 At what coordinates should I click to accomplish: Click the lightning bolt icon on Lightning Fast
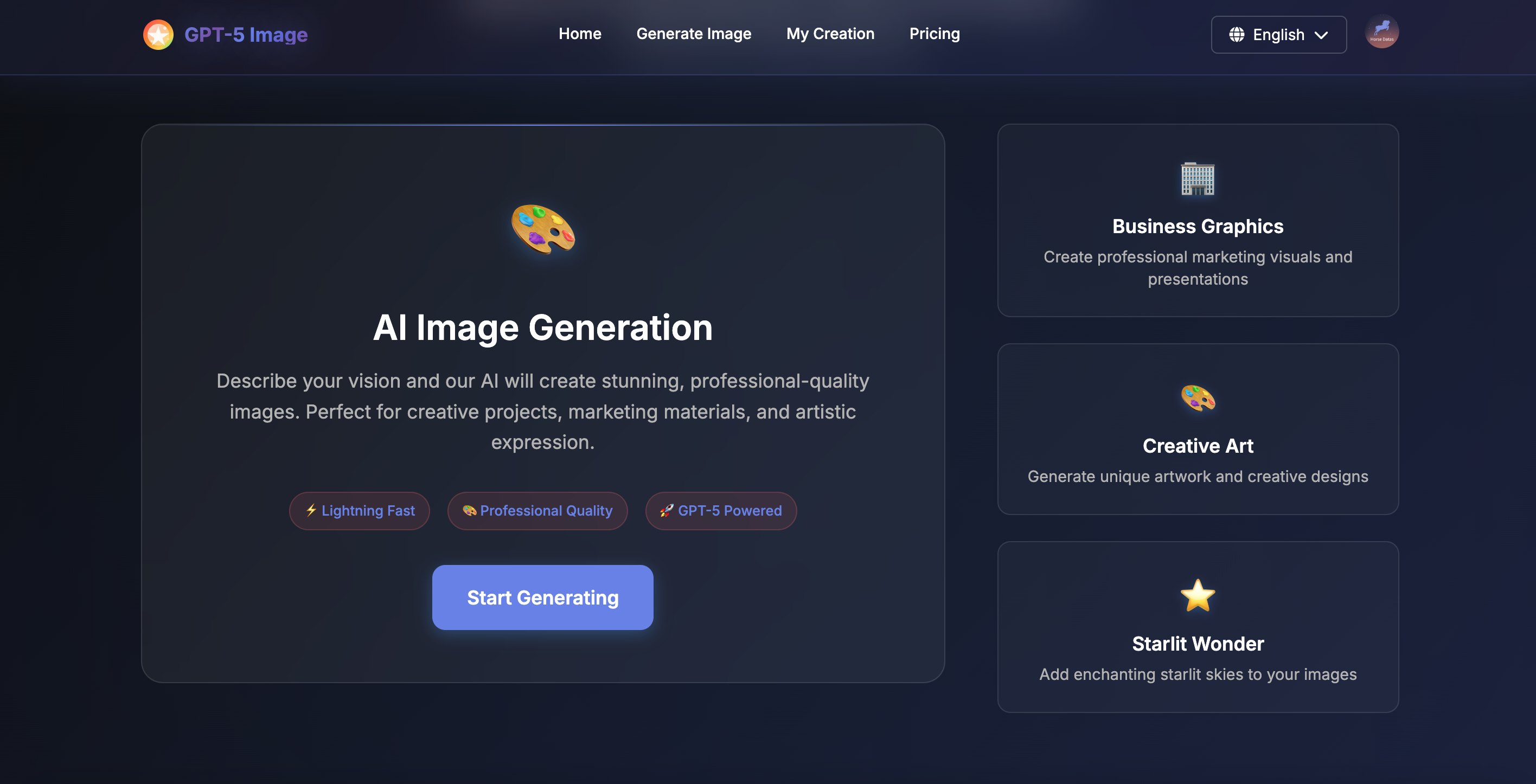coord(311,510)
